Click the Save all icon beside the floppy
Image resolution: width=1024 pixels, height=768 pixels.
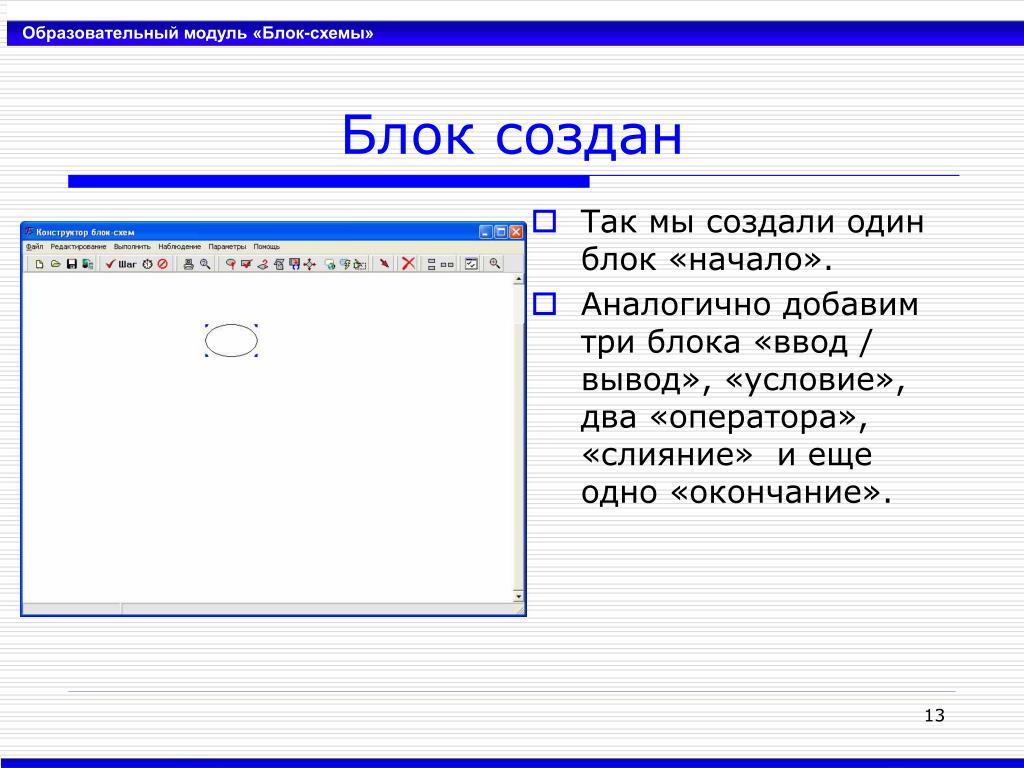tap(88, 264)
